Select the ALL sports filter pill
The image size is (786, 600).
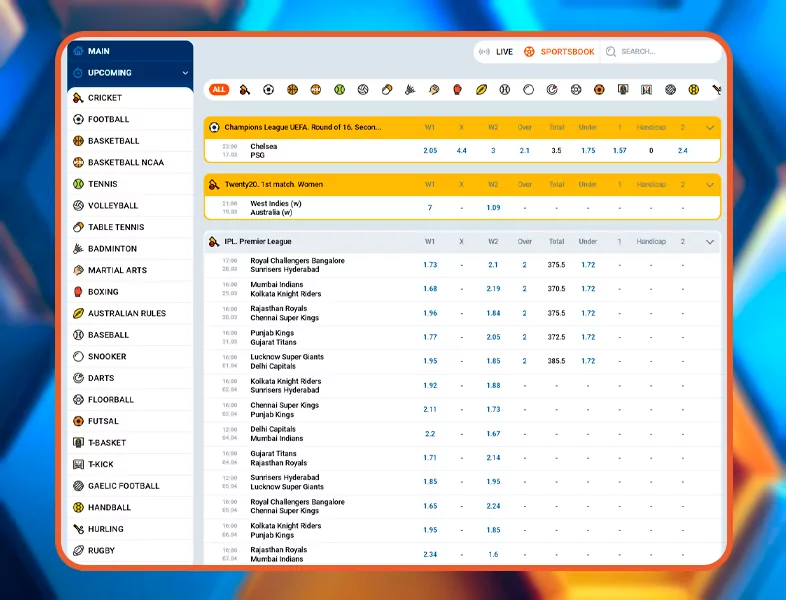coord(219,89)
